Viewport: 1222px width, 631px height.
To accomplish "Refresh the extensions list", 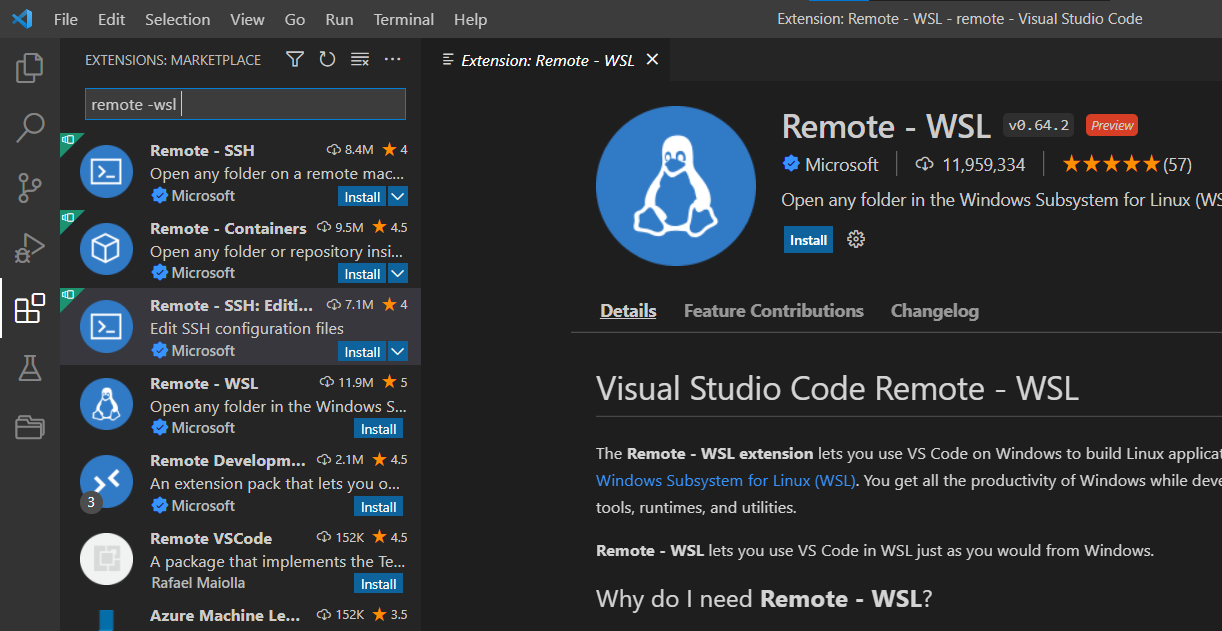I will coord(327,59).
